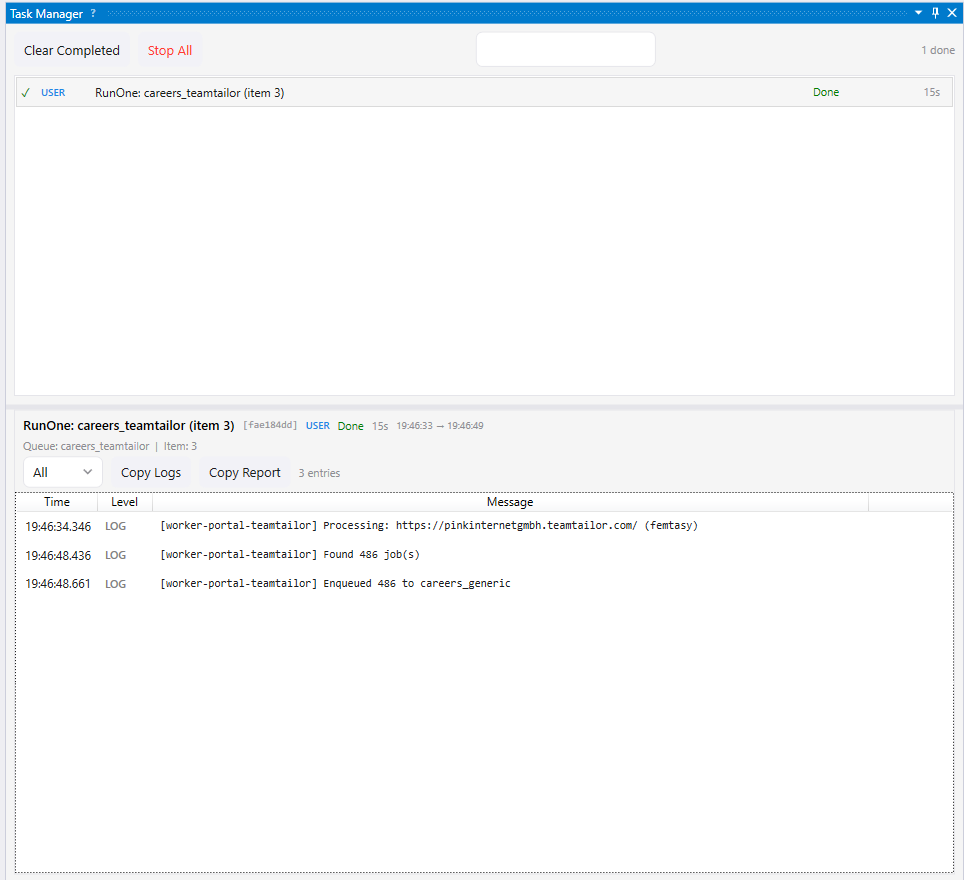Click the green checkmark on the RunOne task
This screenshot has width=964, height=880.
pyautogui.click(x=25, y=93)
